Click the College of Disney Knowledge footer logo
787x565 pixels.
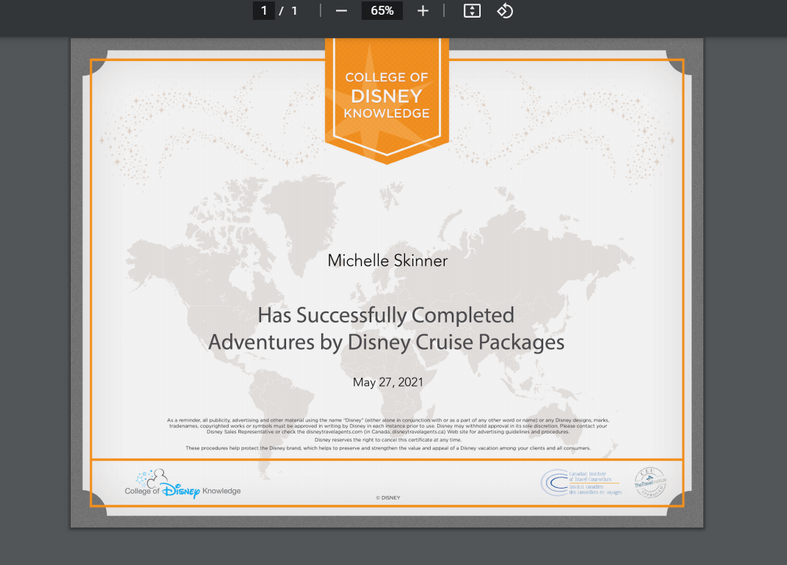(183, 484)
